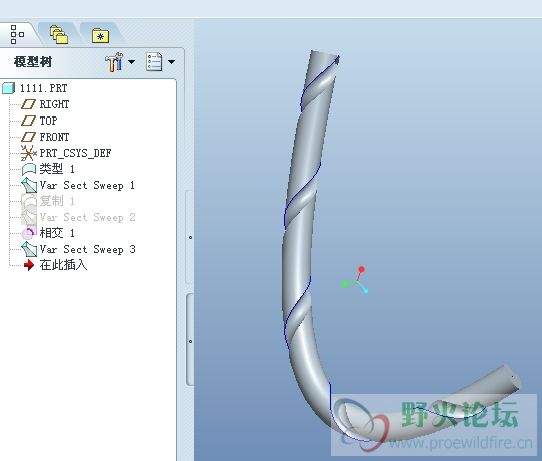Open the Favorites folder tab
The image size is (542, 461).
[100, 36]
